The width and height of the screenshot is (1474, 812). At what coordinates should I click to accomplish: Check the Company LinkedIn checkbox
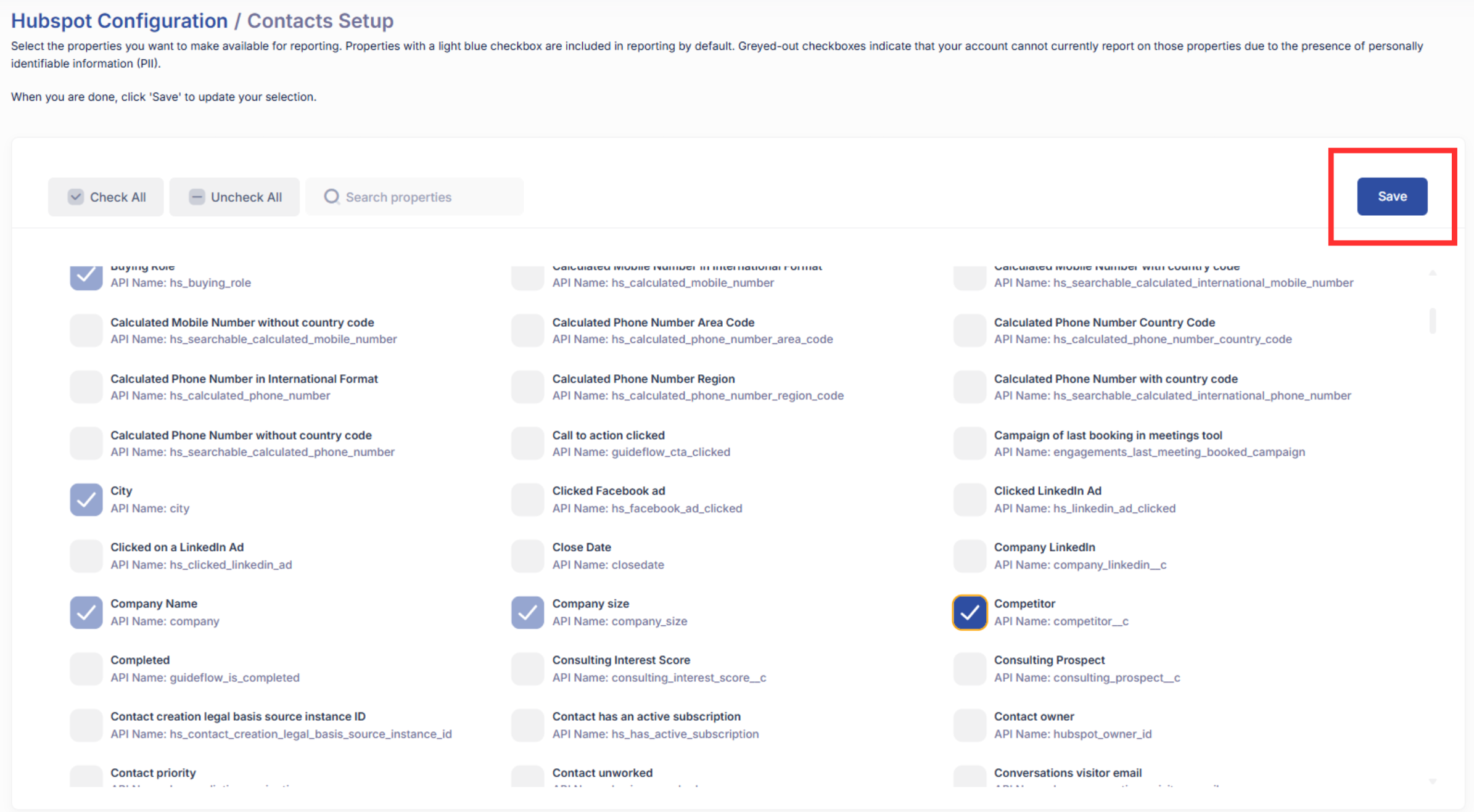click(969, 556)
